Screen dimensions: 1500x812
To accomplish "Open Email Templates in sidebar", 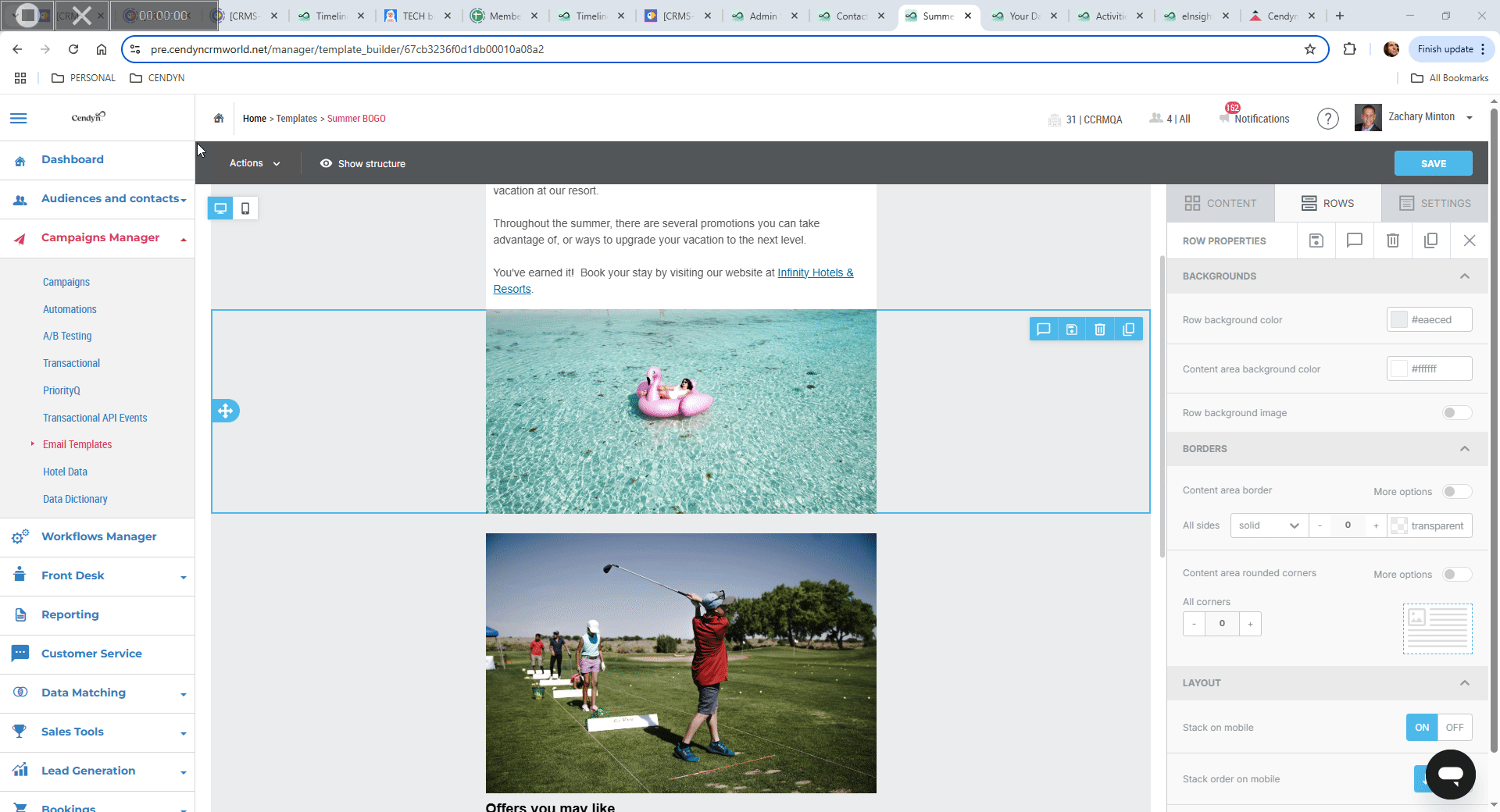I will (77, 444).
